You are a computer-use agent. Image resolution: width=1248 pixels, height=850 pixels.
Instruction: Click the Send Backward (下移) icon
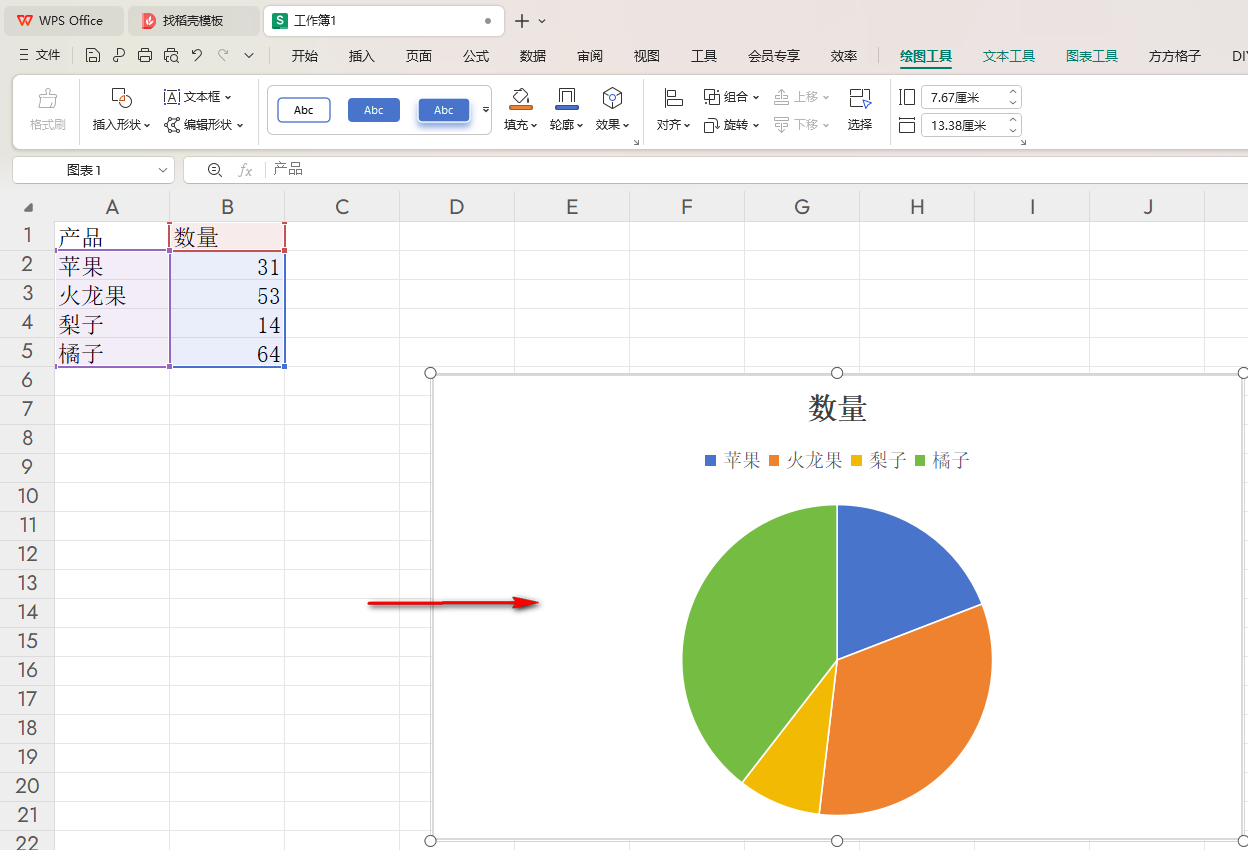[782, 125]
